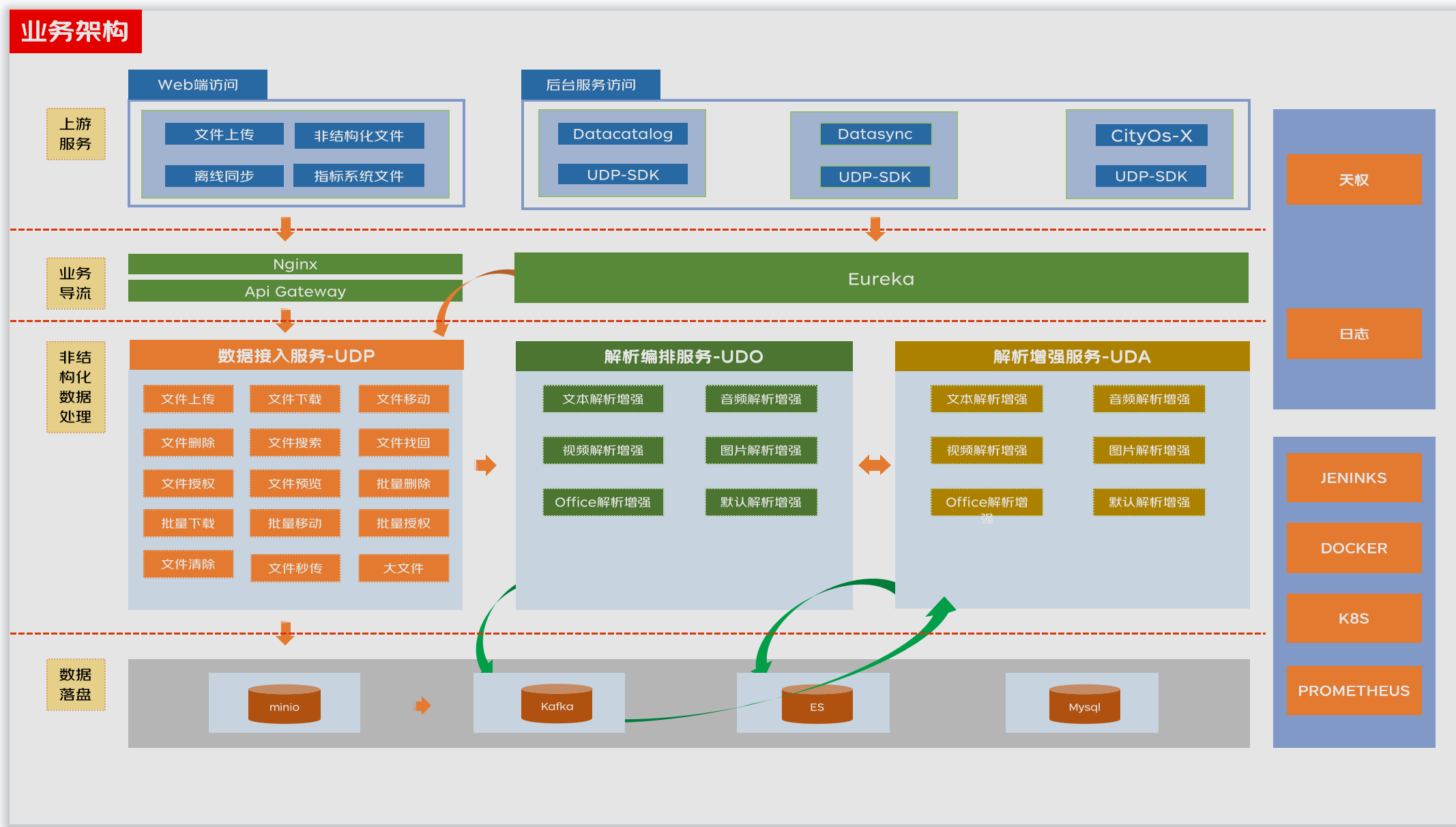This screenshot has width=1456, height=827.
Task: Click the 文件删除 box
Action: (x=188, y=443)
